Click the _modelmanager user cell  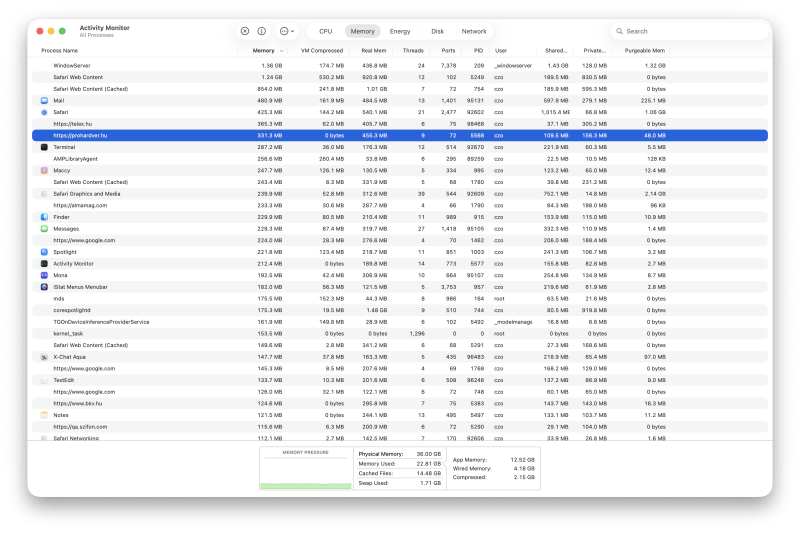(513, 322)
